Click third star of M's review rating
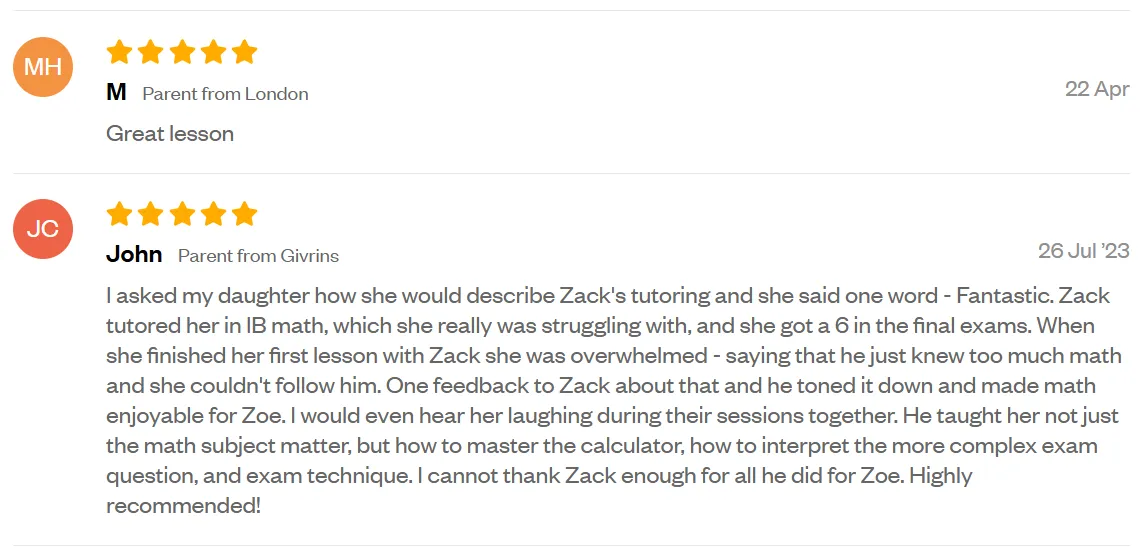This screenshot has height=551, width=1147. [182, 52]
